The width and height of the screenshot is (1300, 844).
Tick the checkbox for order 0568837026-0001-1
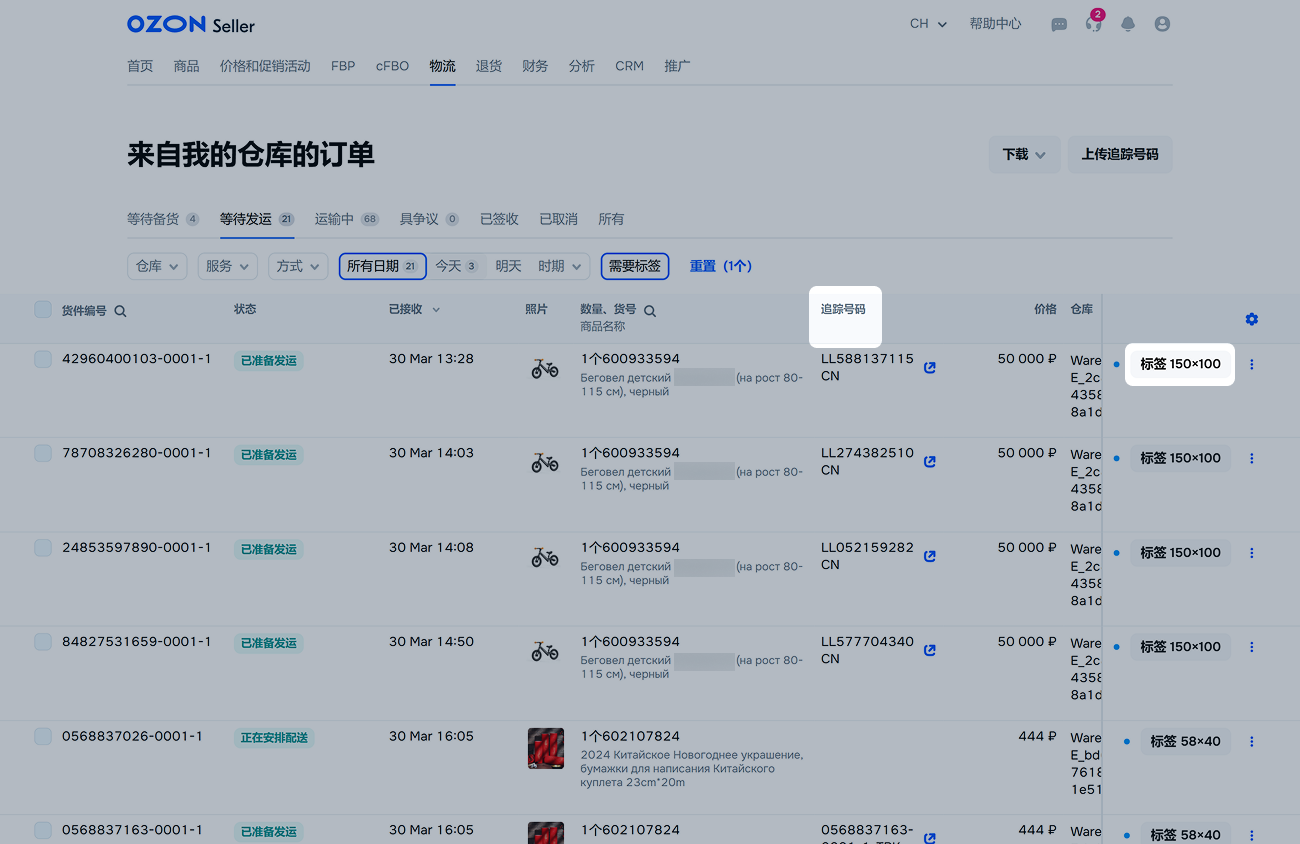point(43,737)
